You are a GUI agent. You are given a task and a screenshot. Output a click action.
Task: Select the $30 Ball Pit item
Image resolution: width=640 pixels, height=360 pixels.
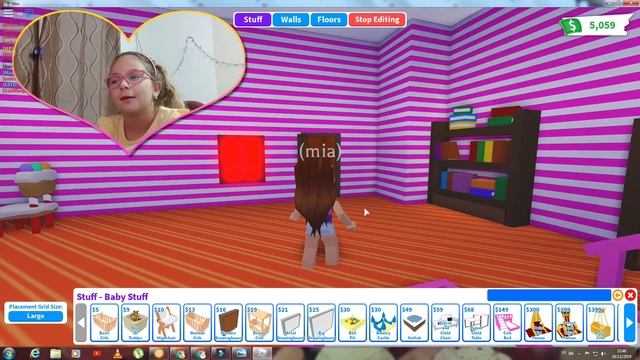(x=353, y=322)
